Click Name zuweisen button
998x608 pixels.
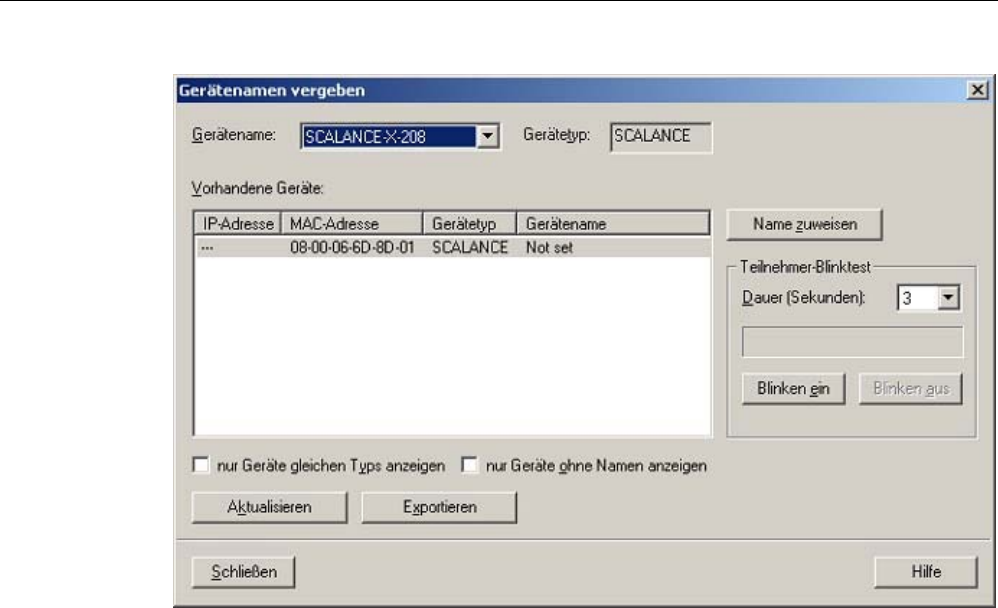pyautogui.click(x=805, y=224)
